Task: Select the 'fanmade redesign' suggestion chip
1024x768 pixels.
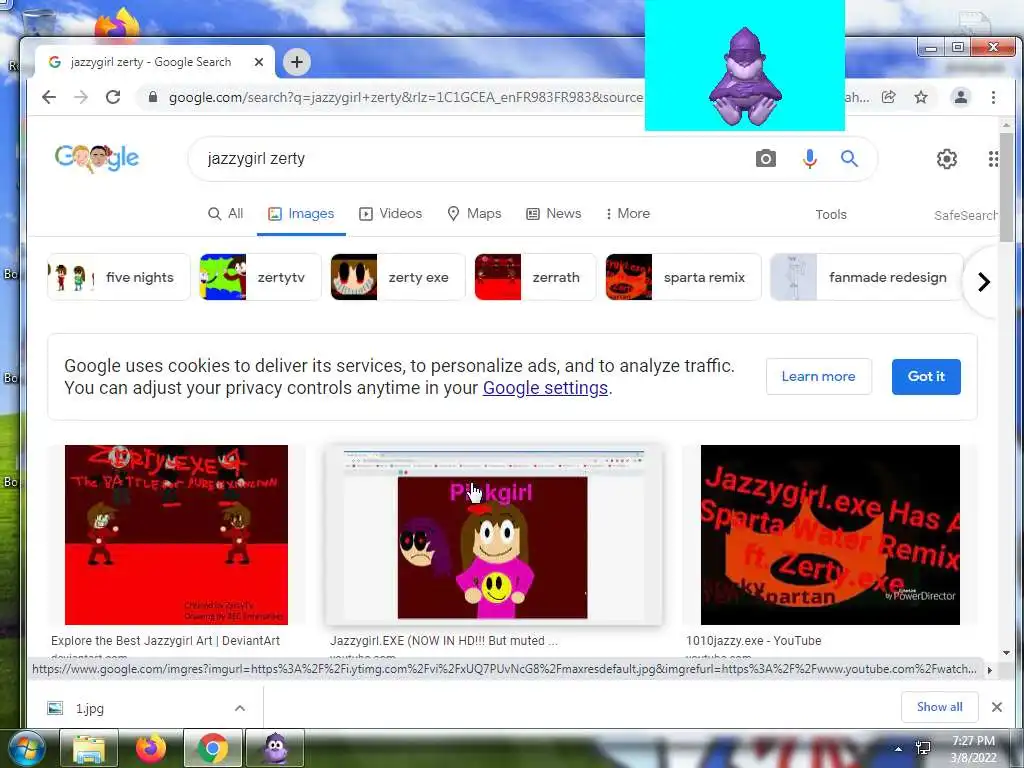Action: tap(867, 277)
